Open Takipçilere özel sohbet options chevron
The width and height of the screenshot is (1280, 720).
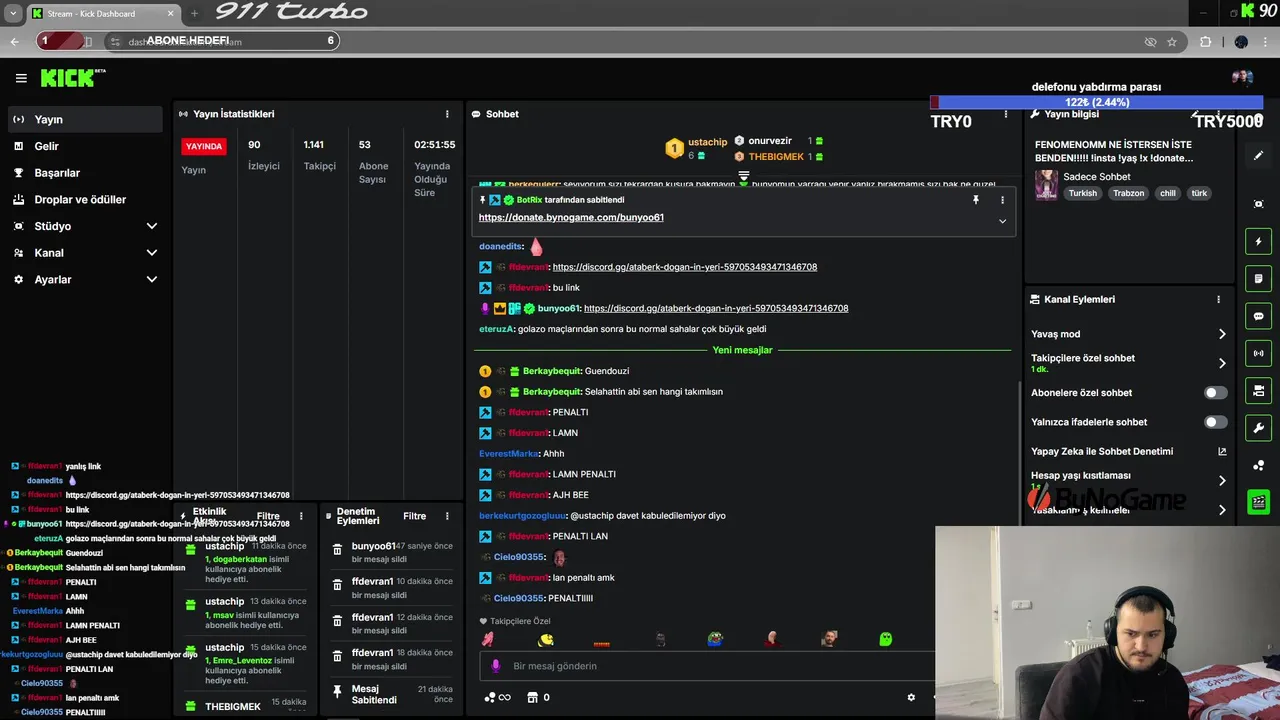coord(1222,363)
